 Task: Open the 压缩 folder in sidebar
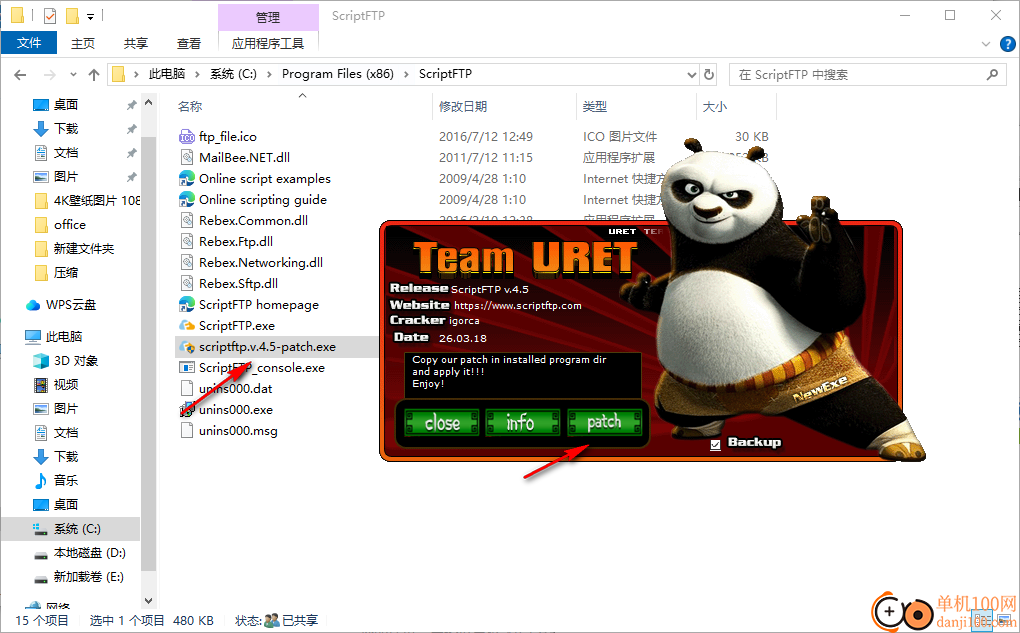click(66, 273)
